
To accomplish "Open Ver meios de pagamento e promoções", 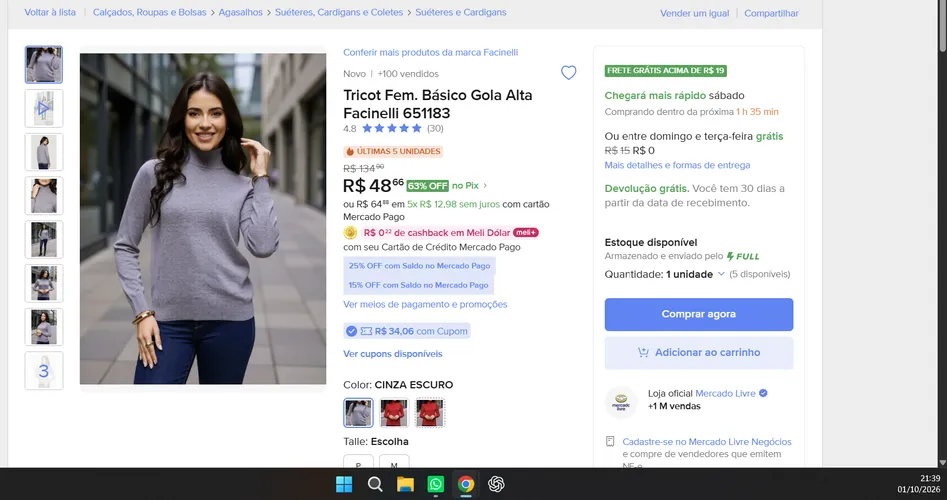I will (x=425, y=304).
